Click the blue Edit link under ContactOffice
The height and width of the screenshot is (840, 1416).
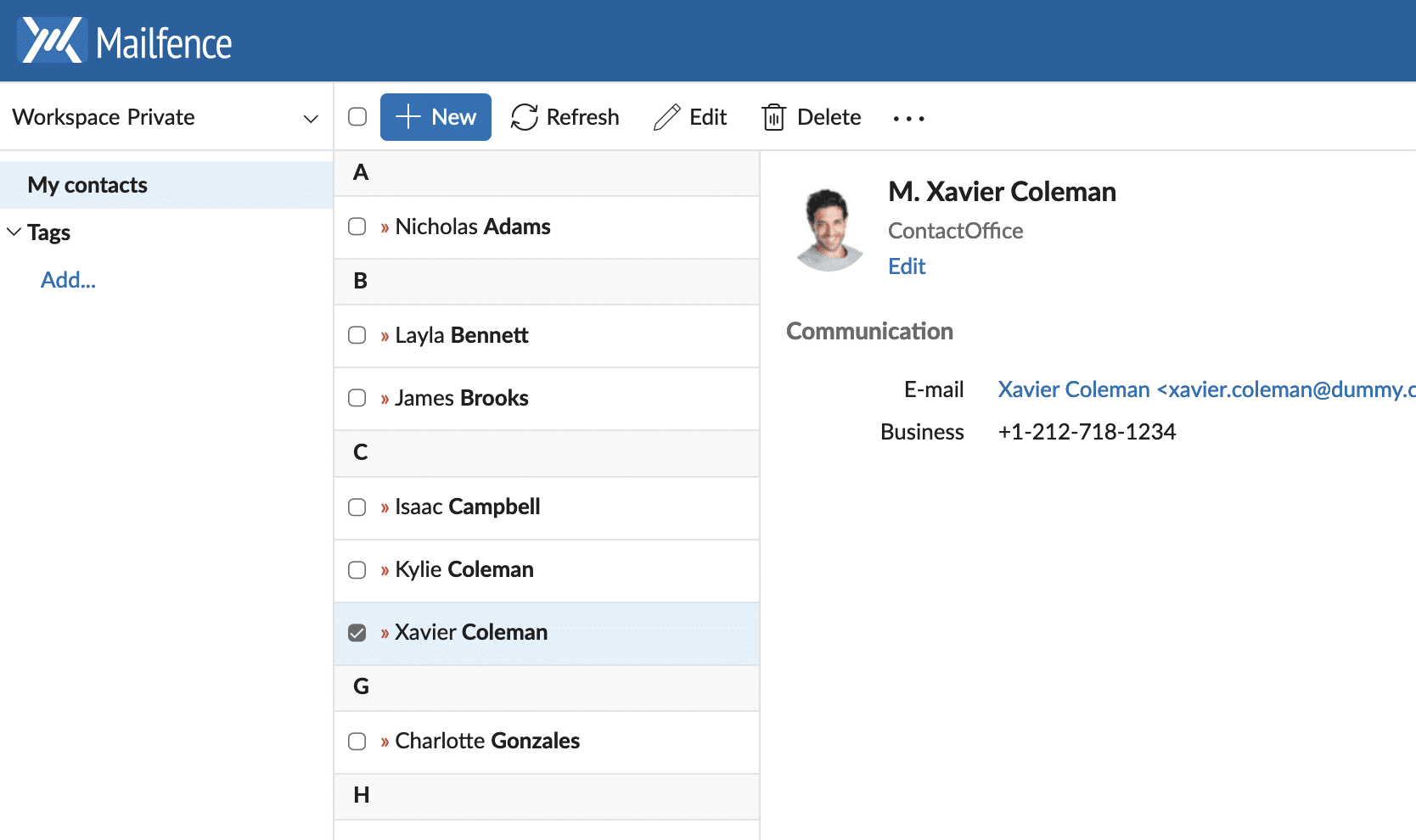(x=906, y=266)
